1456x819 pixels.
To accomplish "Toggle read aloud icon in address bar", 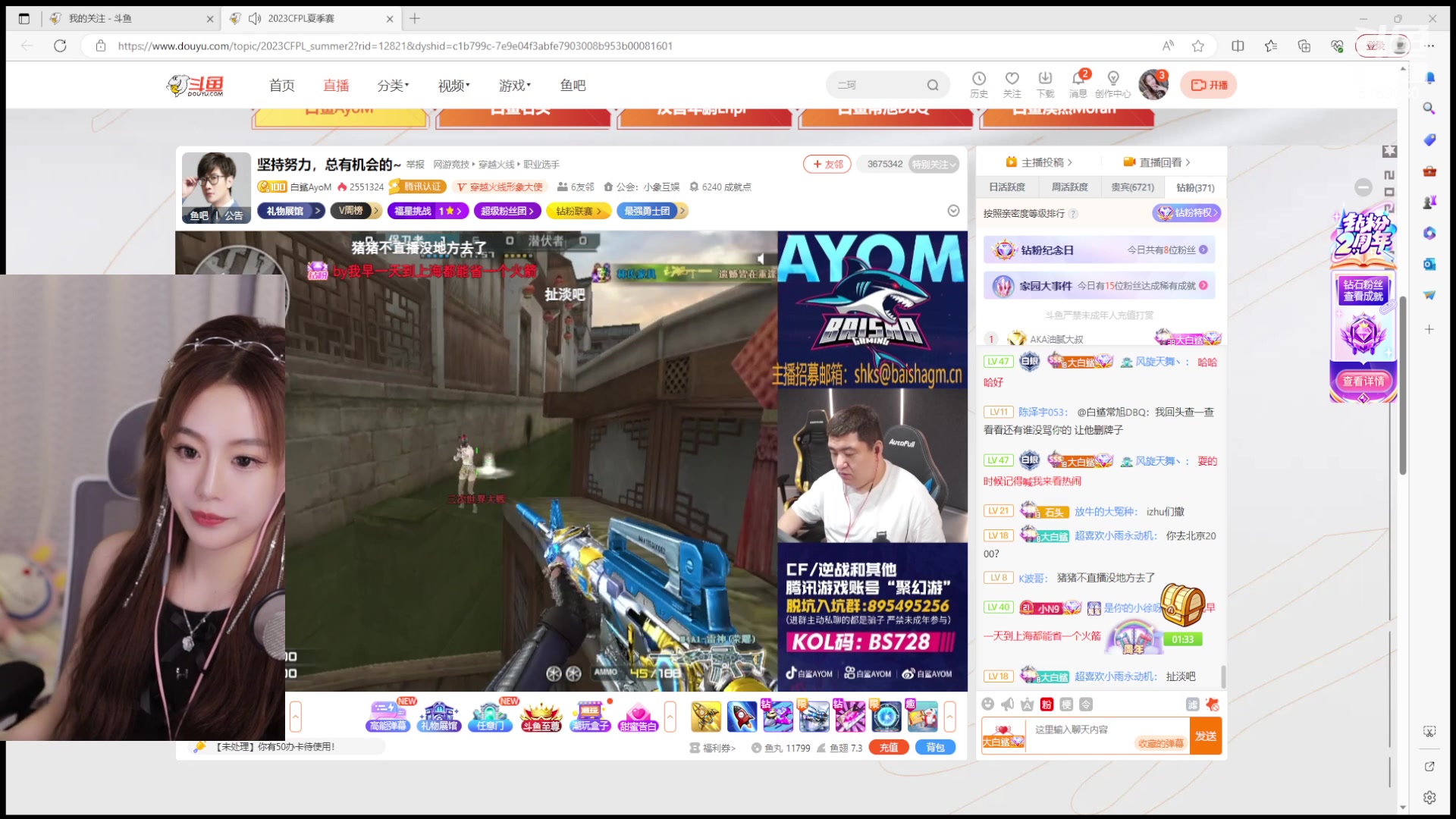I will click(x=1168, y=46).
